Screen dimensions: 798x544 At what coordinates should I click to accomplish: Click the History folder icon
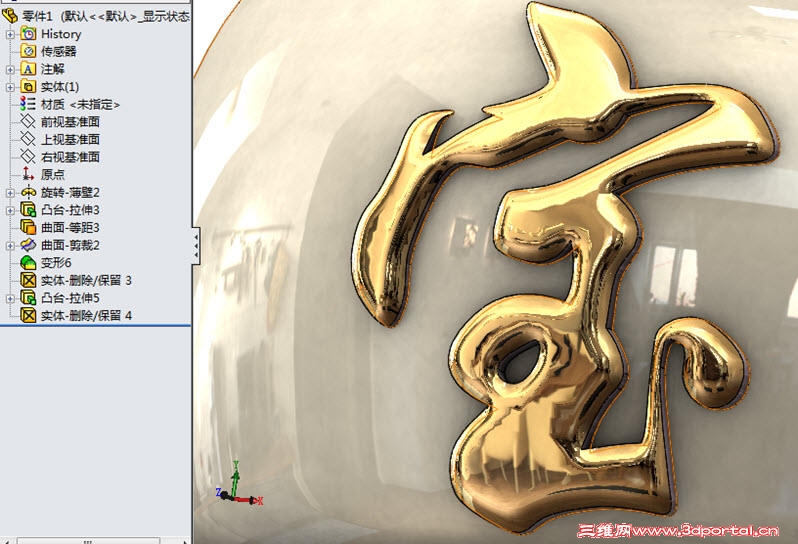[28, 34]
